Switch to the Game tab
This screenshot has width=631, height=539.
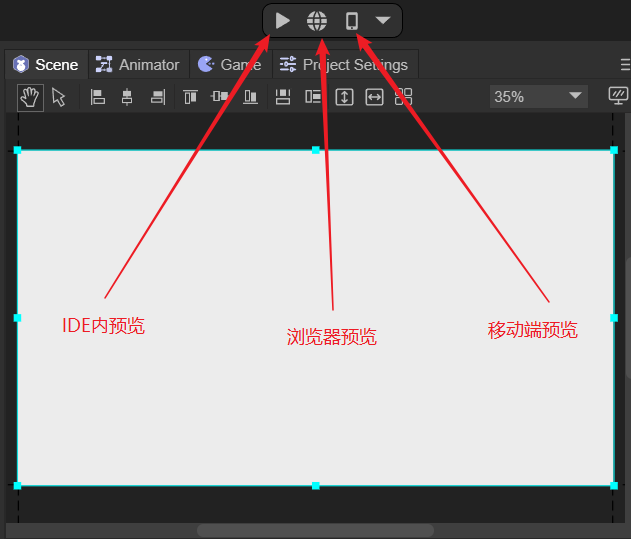pyautogui.click(x=230, y=65)
